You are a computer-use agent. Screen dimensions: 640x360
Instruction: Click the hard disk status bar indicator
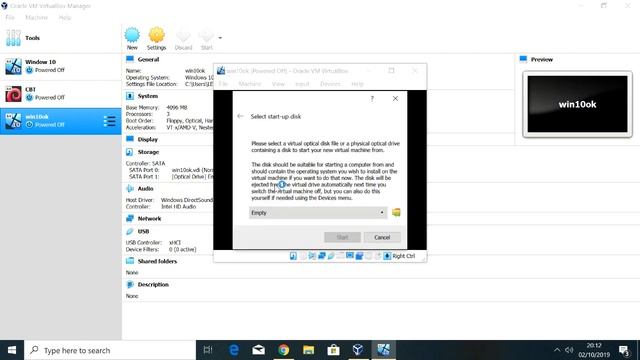(x=293, y=256)
